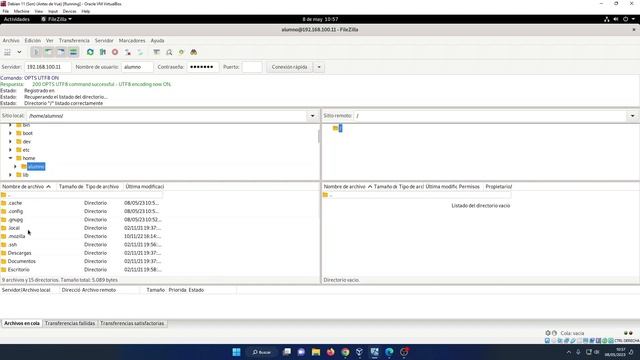The width and height of the screenshot is (640, 360).
Task: Toggle synchronized browsing icon
Action: (x=181, y=52)
